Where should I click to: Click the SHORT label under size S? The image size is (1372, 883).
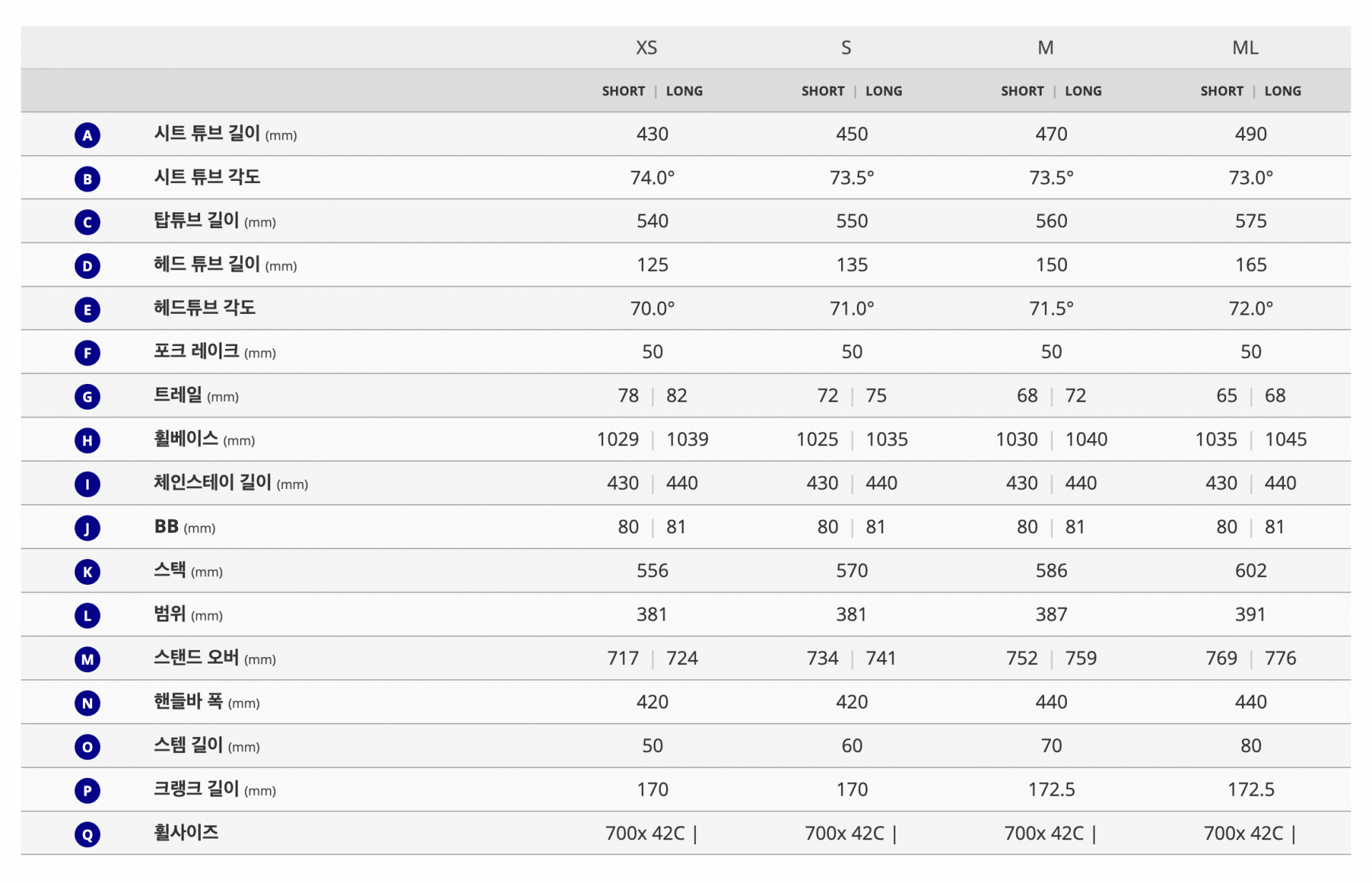click(822, 91)
